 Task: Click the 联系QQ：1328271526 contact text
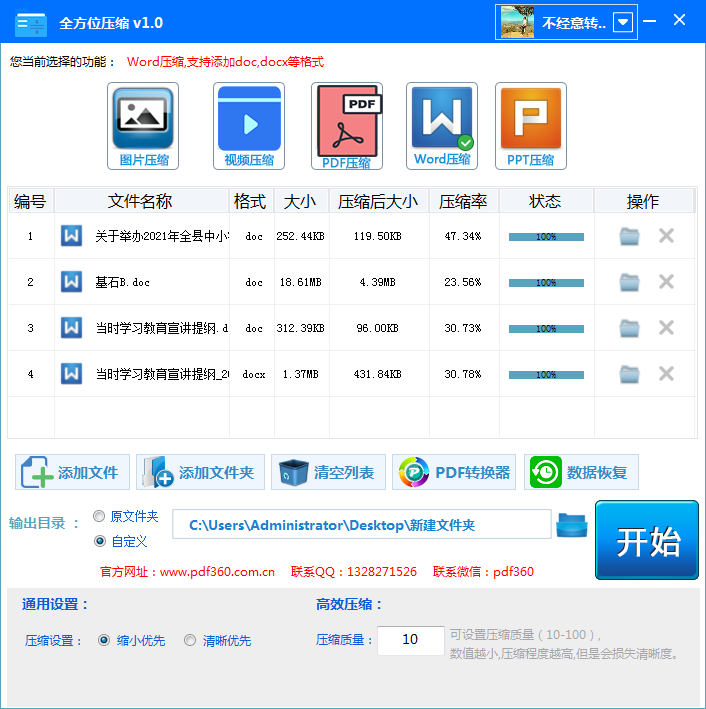(x=354, y=572)
